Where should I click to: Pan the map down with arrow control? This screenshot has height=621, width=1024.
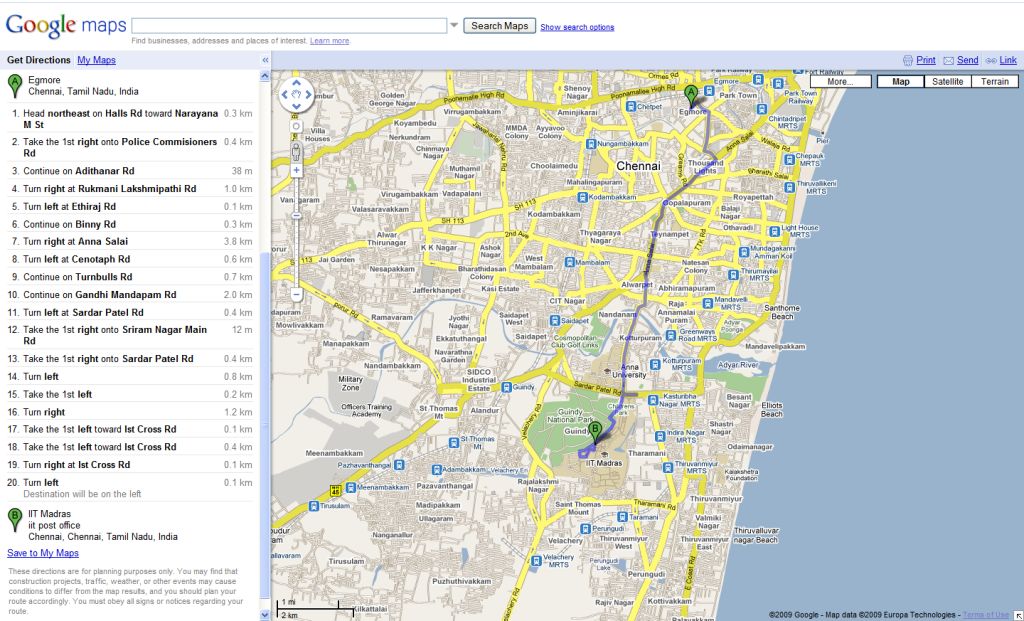pos(296,106)
